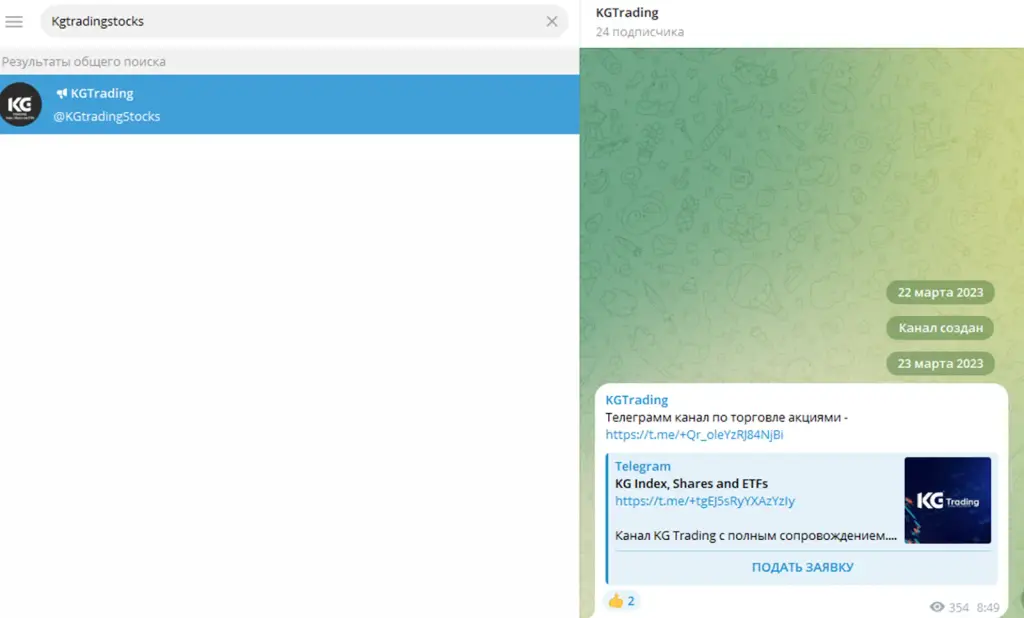Clear the search field with the X

point(552,22)
